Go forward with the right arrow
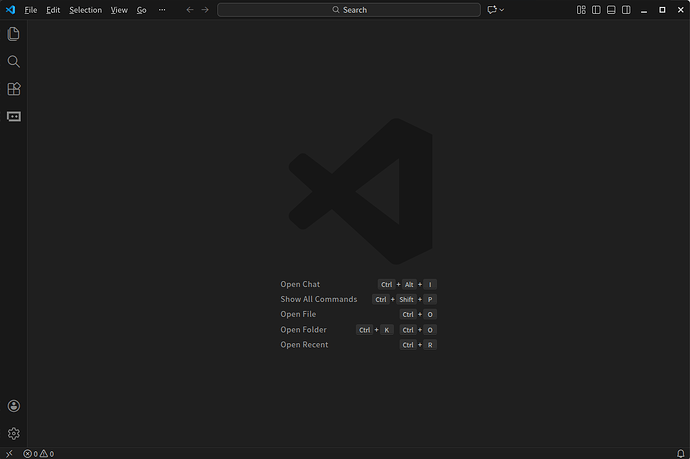Viewport: 690px width, 459px height. coord(205,10)
